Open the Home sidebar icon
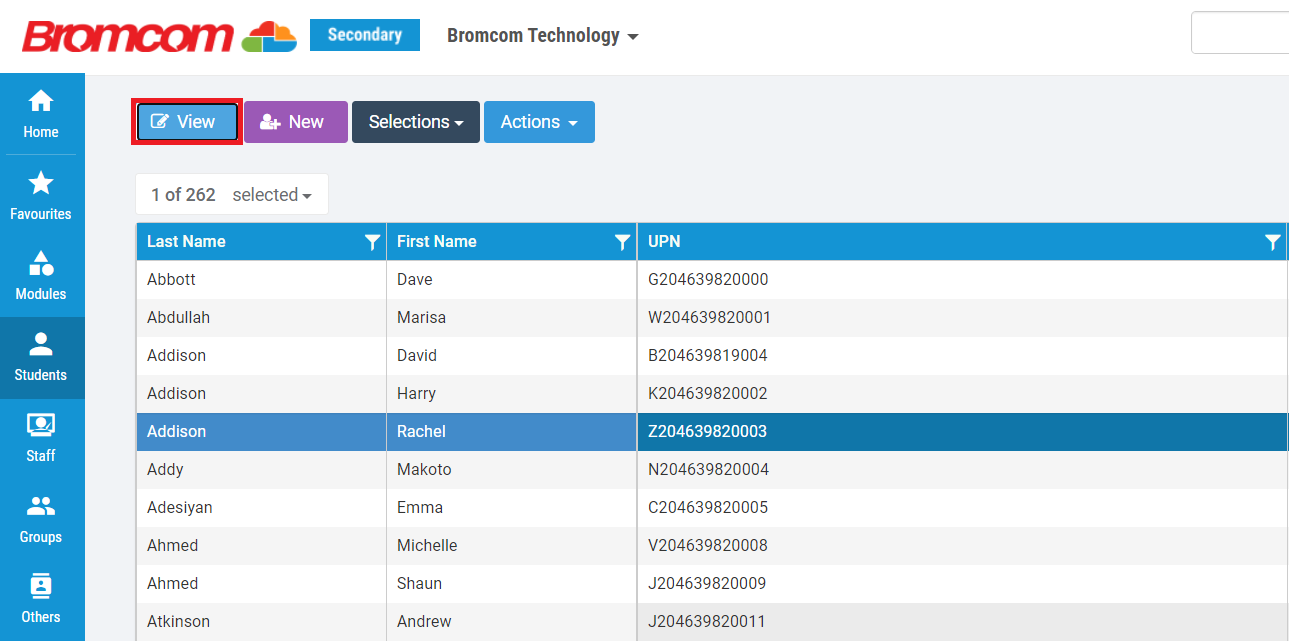 41,102
